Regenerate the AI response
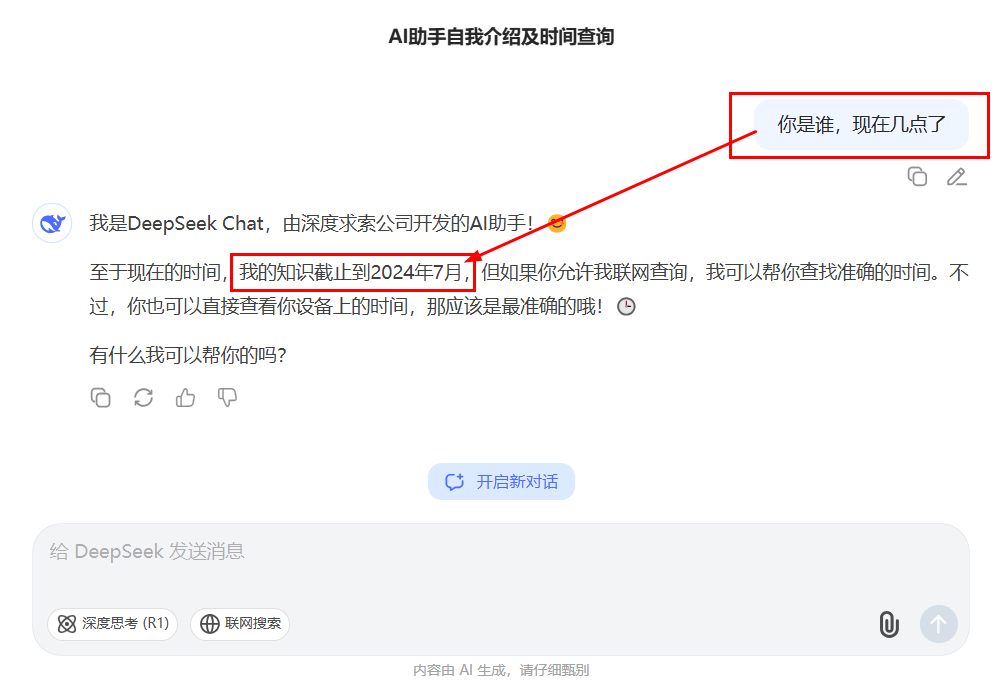The image size is (1005, 684). point(143,397)
